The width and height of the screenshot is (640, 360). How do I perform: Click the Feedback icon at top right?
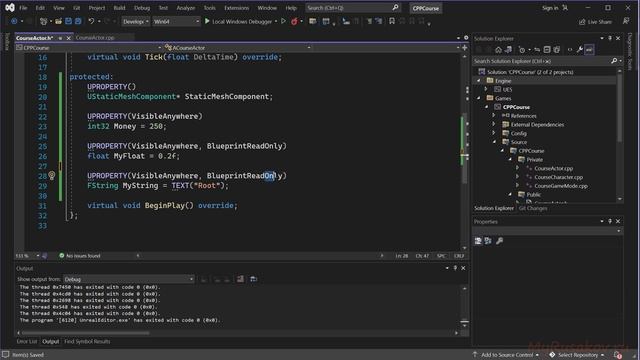coord(626,21)
